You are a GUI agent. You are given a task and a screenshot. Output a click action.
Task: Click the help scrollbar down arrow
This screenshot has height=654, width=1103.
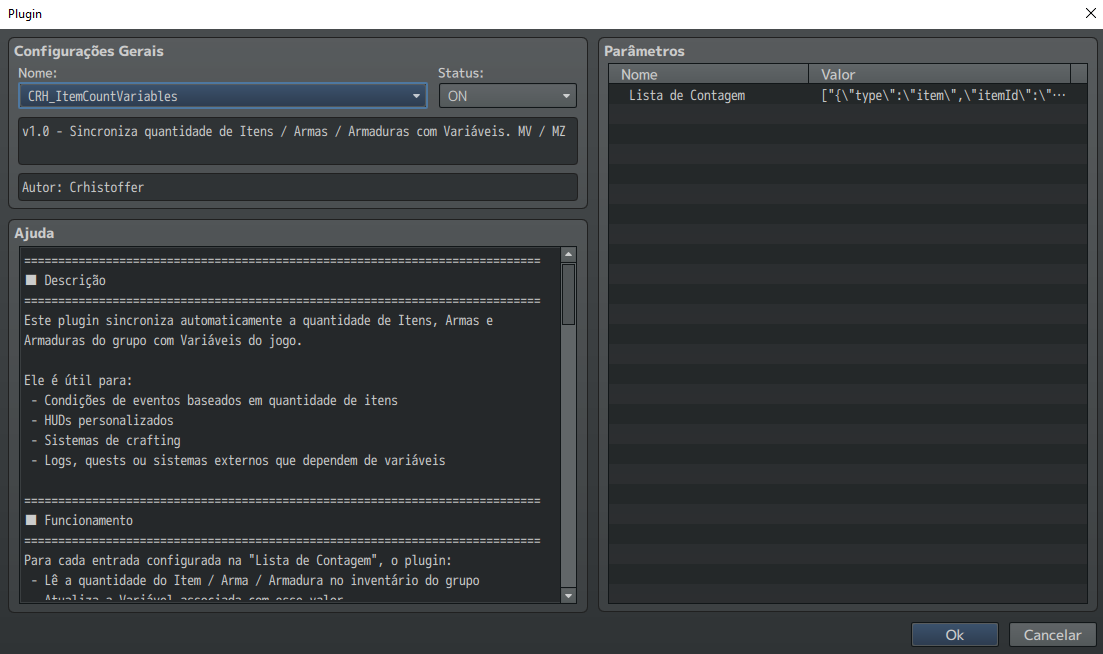pos(568,596)
